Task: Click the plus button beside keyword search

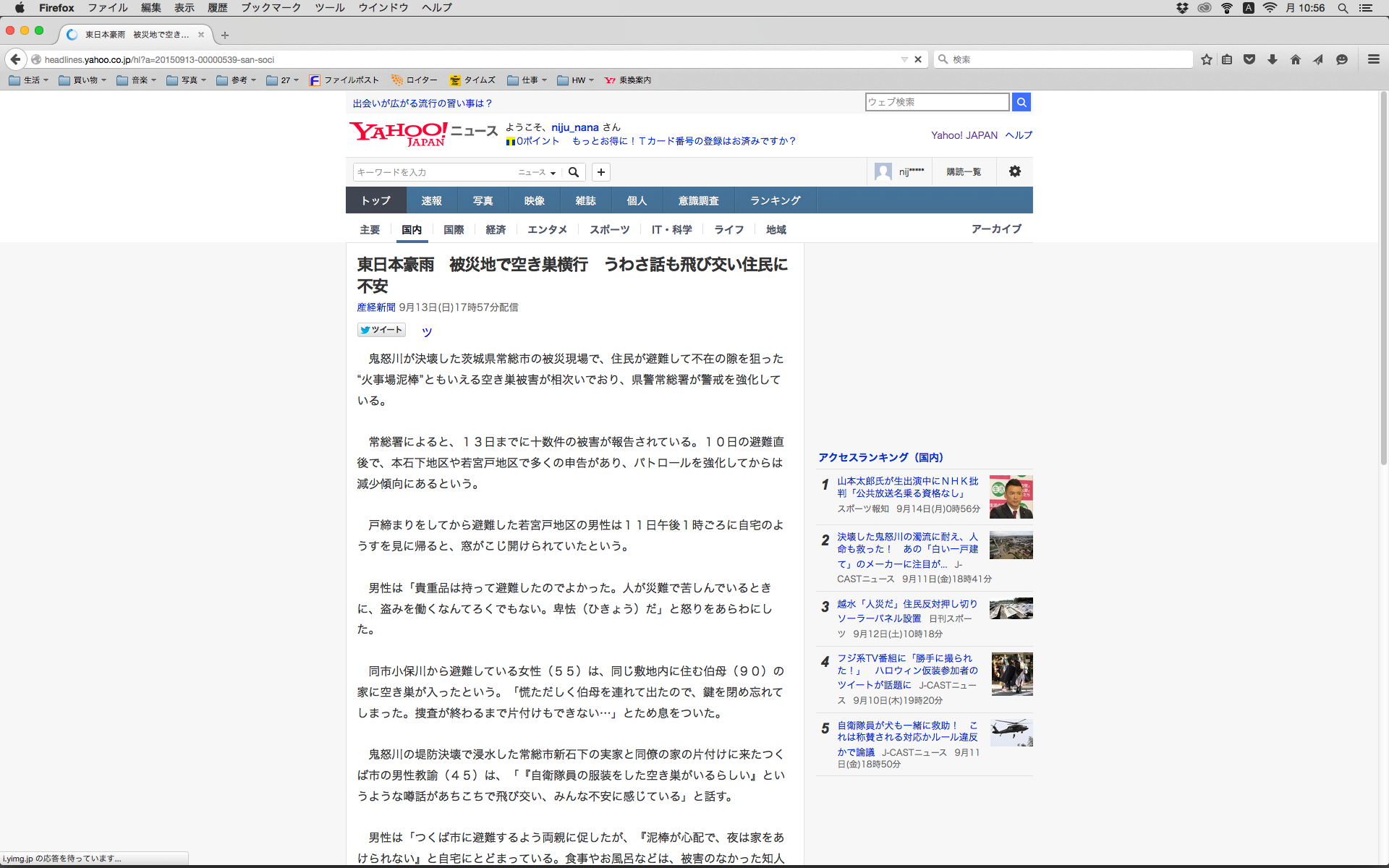Action: [x=601, y=172]
